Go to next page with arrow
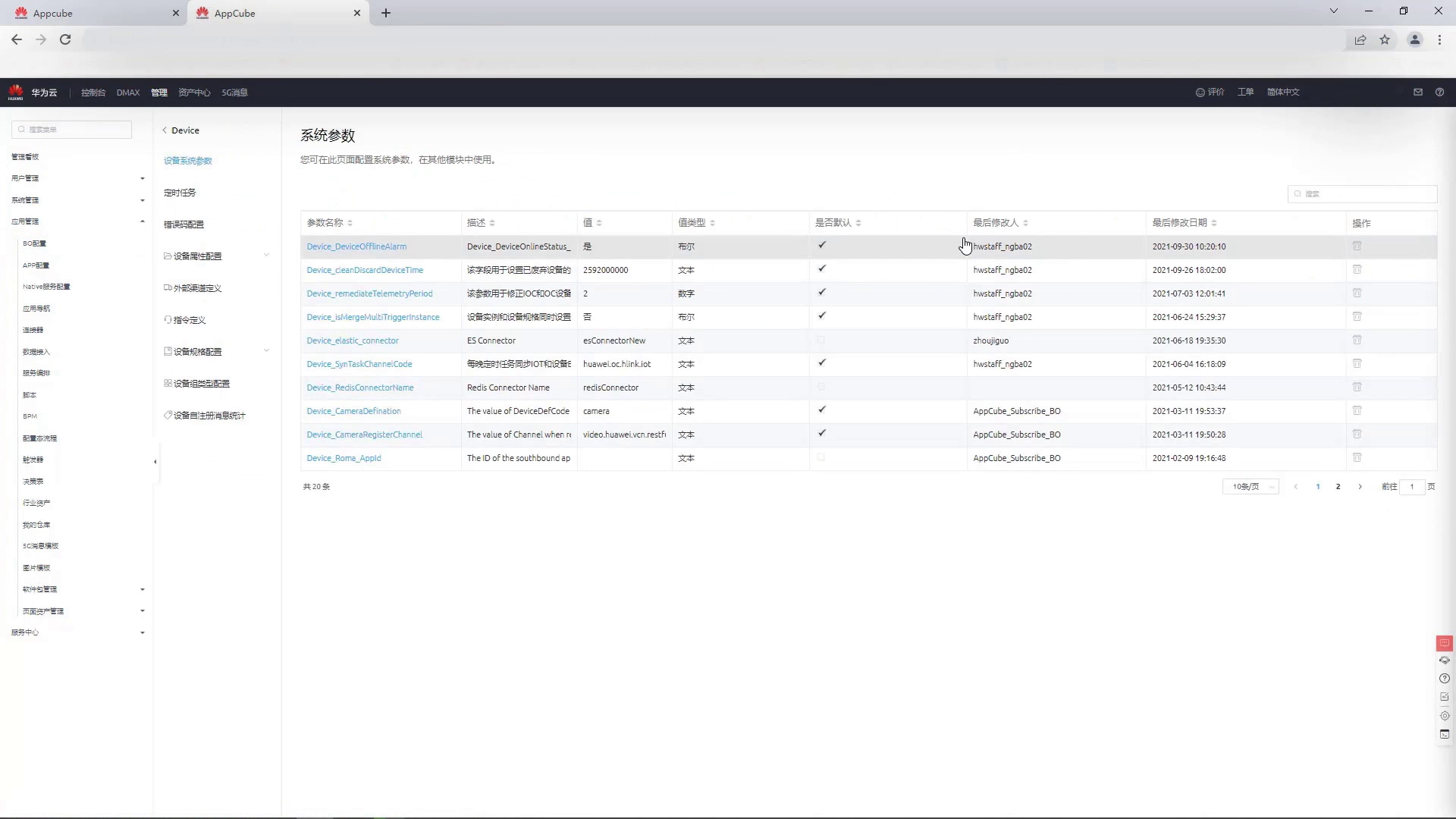Viewport: 1456px width, 819px height. click(1360, 487)
